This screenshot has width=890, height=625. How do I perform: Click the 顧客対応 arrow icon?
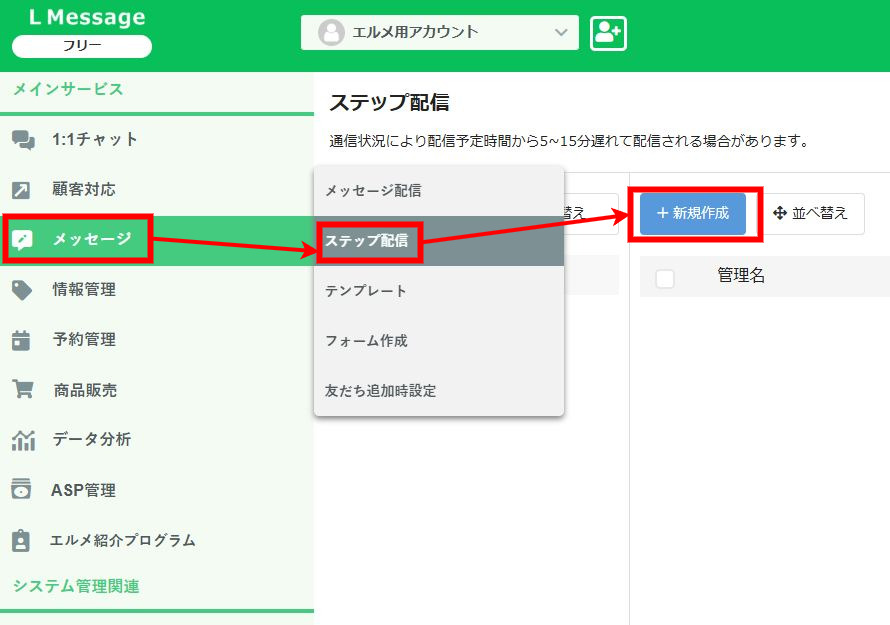22,190
